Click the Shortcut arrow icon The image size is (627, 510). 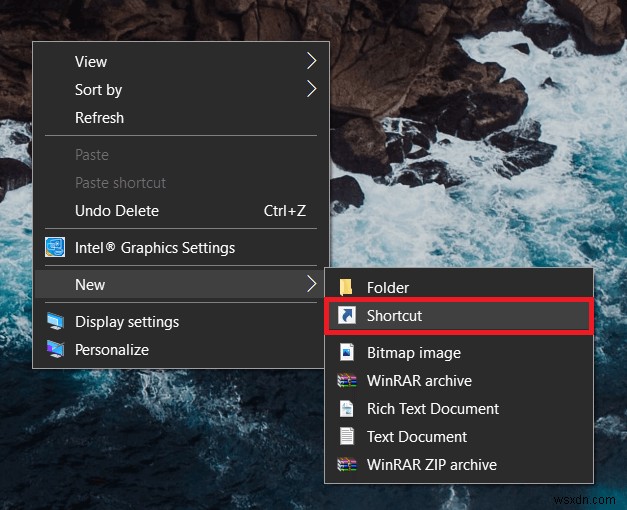346,316
